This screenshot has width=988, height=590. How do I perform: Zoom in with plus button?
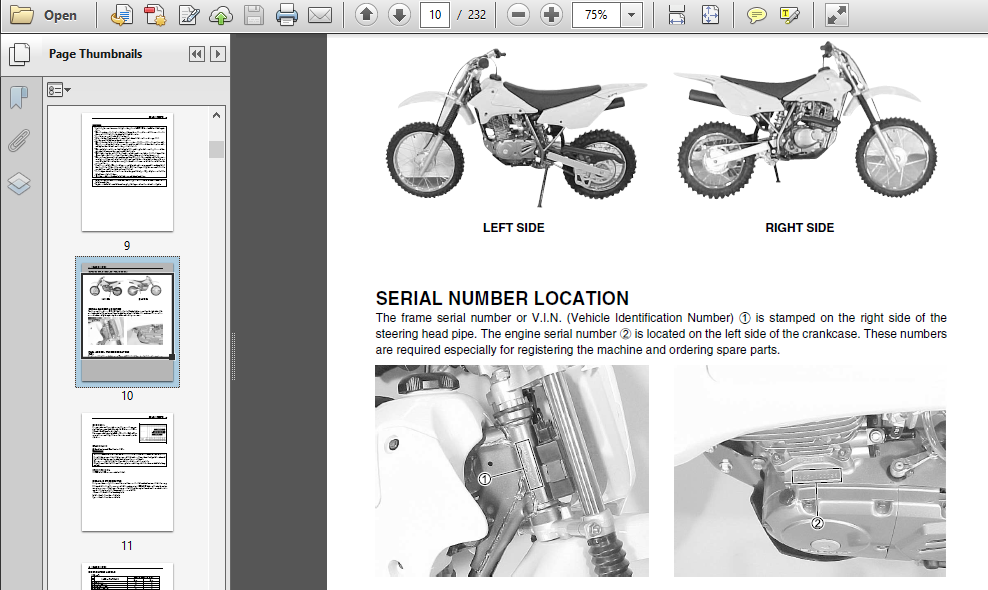coord(551,14)
